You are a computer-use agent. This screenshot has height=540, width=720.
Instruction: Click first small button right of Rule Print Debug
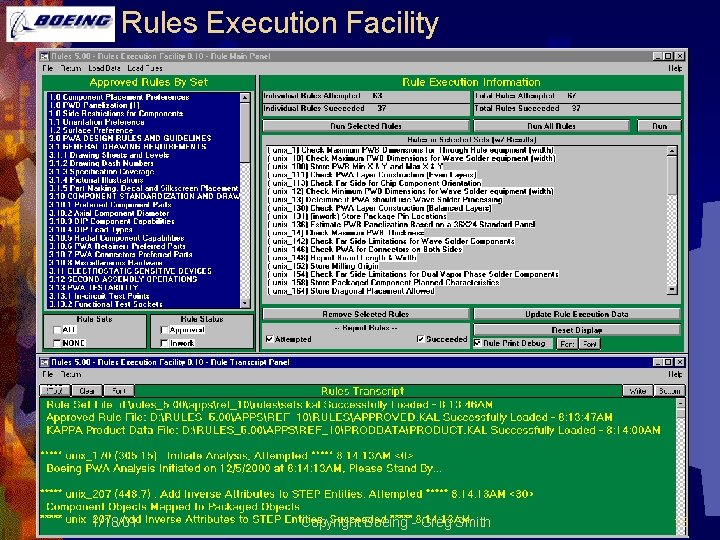point(567,343)
